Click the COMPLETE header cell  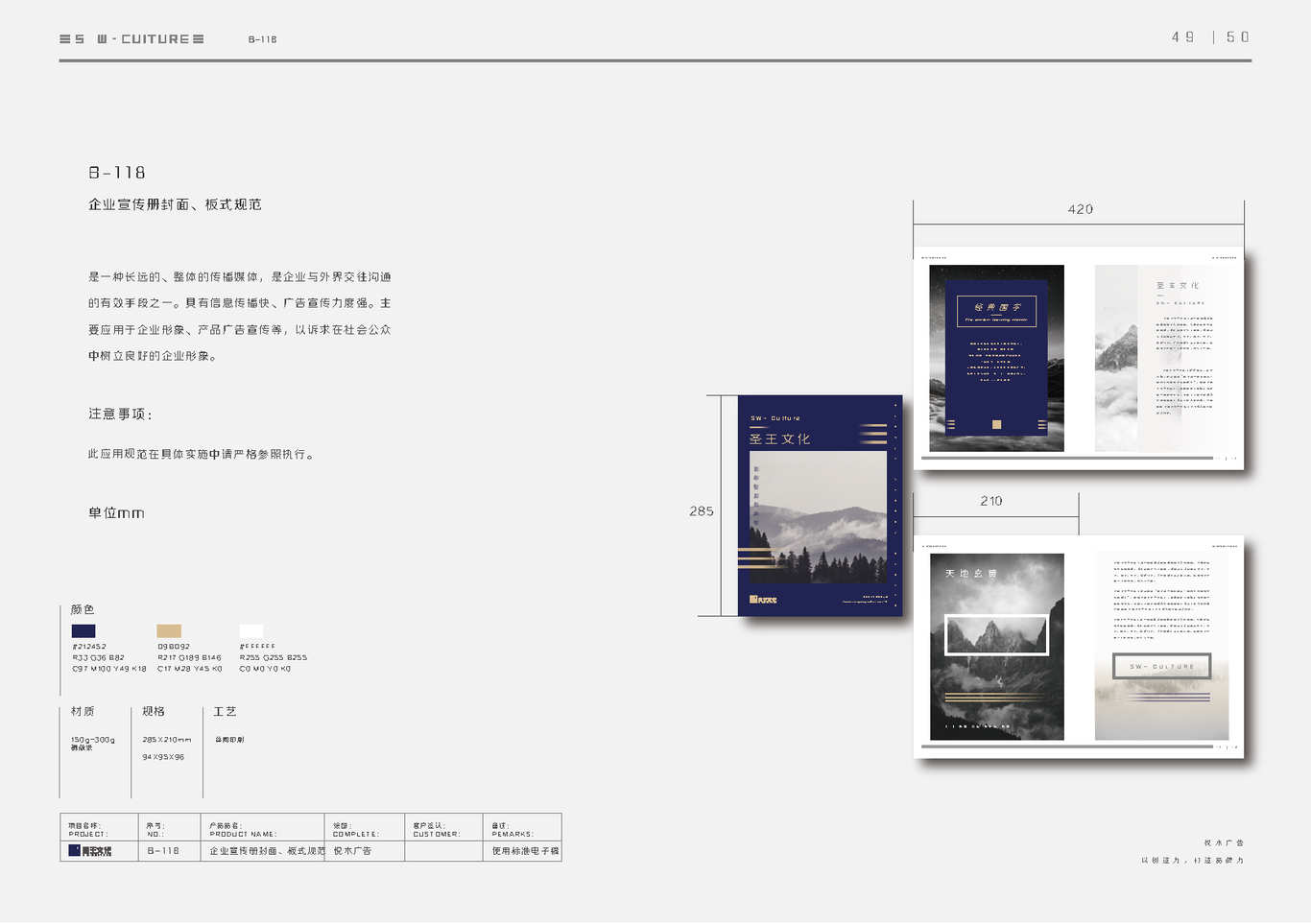(365, 827)
